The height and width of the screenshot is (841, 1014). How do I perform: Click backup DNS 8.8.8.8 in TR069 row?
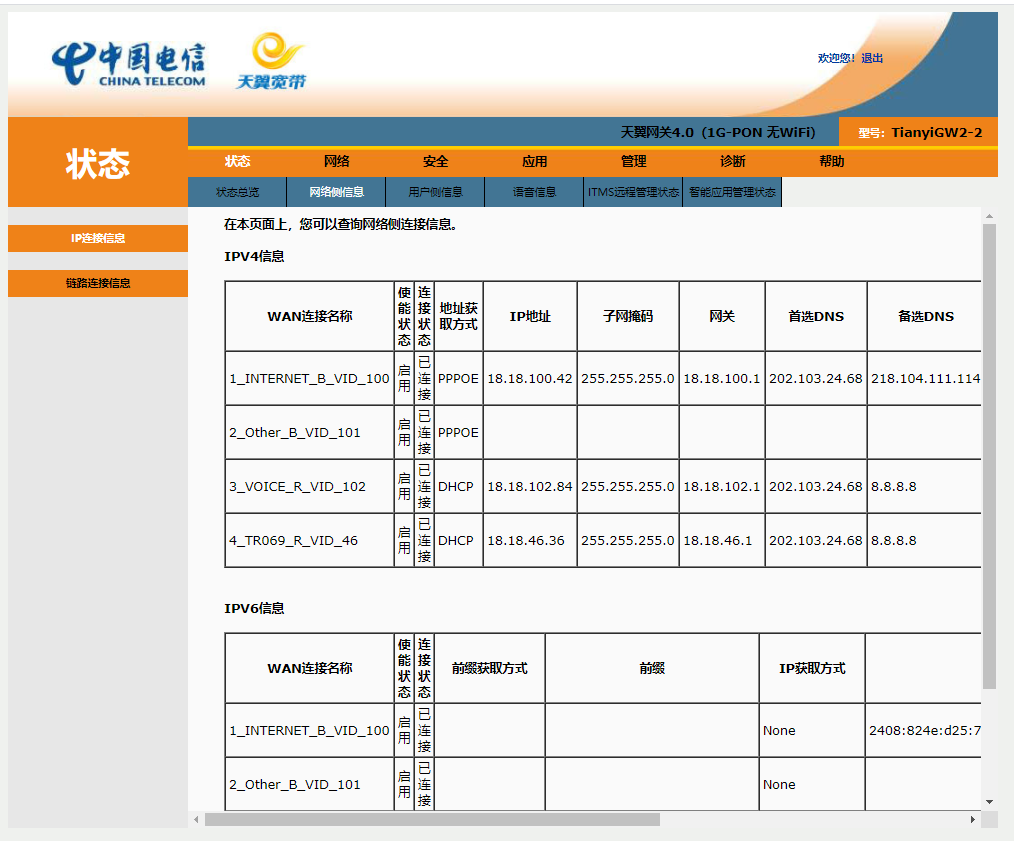point(894,541)
